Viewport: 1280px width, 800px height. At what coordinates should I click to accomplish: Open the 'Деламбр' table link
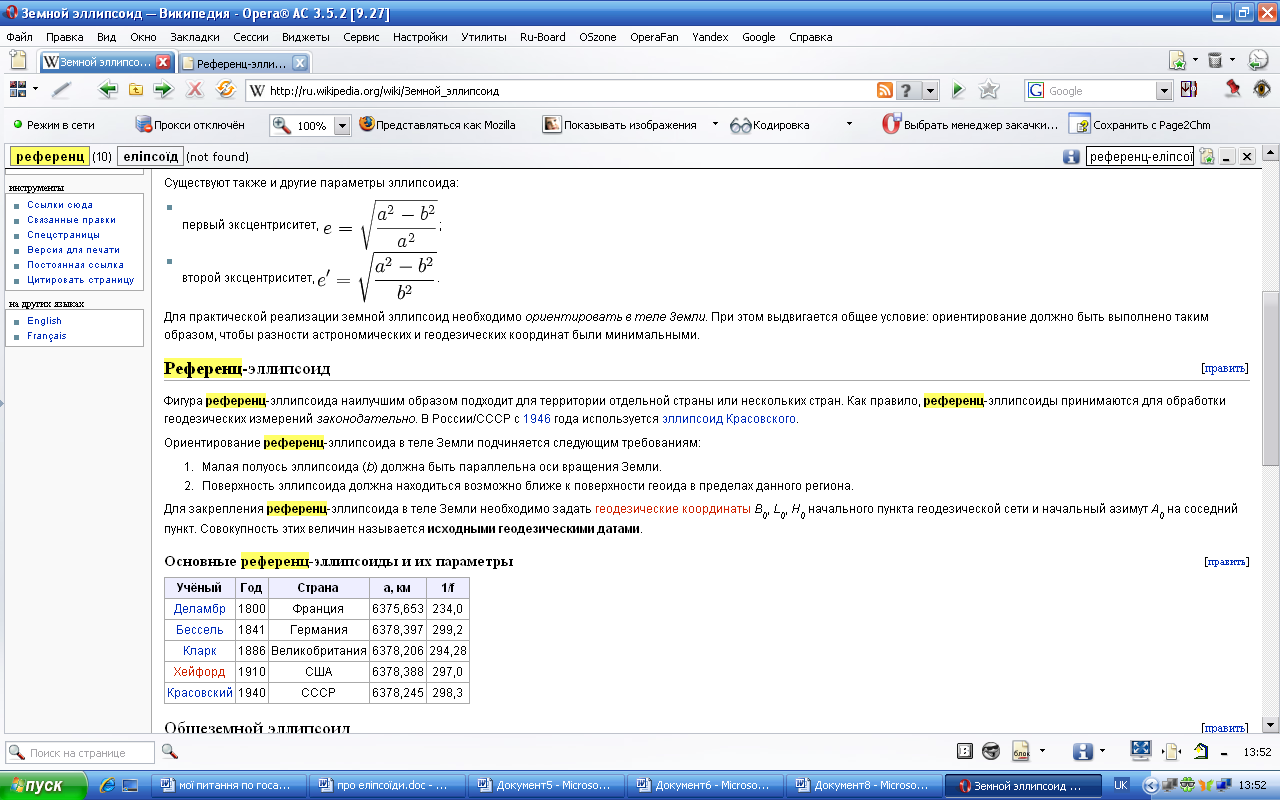(x=200, y=609)
